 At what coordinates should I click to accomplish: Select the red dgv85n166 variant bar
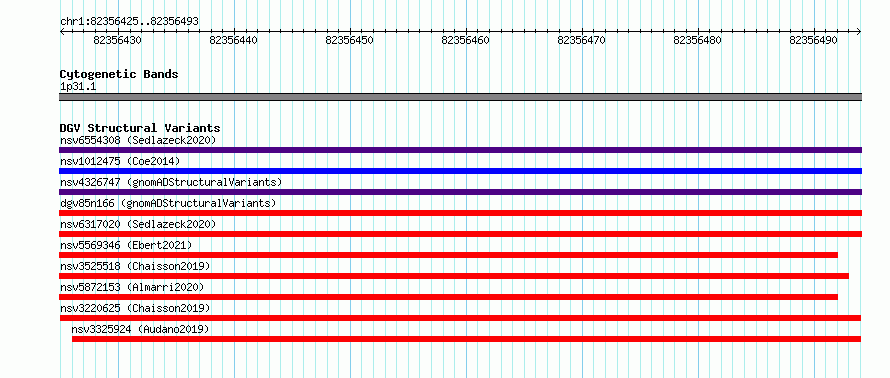click(460, 213)
